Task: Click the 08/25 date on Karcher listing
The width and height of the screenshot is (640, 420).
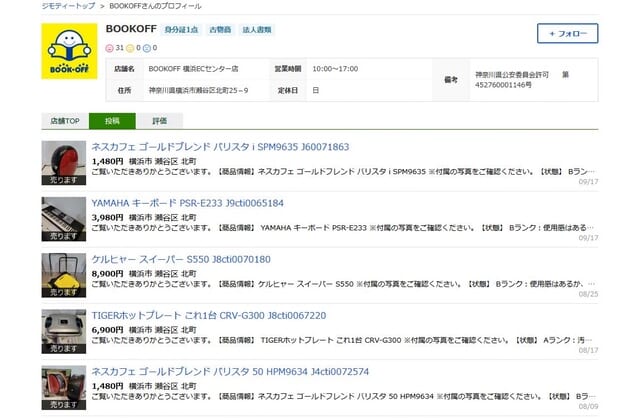Action: (588, 294)
